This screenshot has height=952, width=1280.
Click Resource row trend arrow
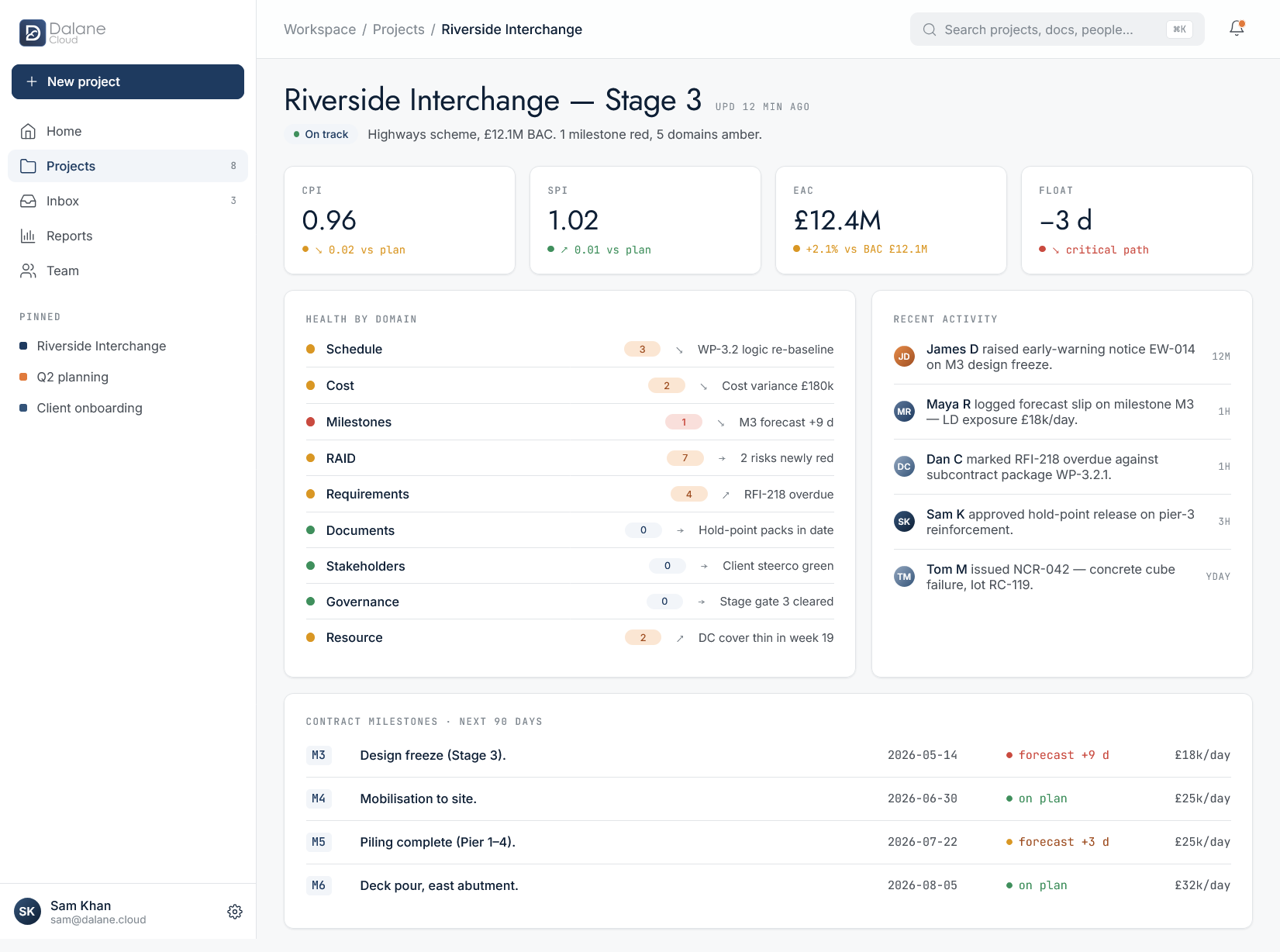point(680,638)
